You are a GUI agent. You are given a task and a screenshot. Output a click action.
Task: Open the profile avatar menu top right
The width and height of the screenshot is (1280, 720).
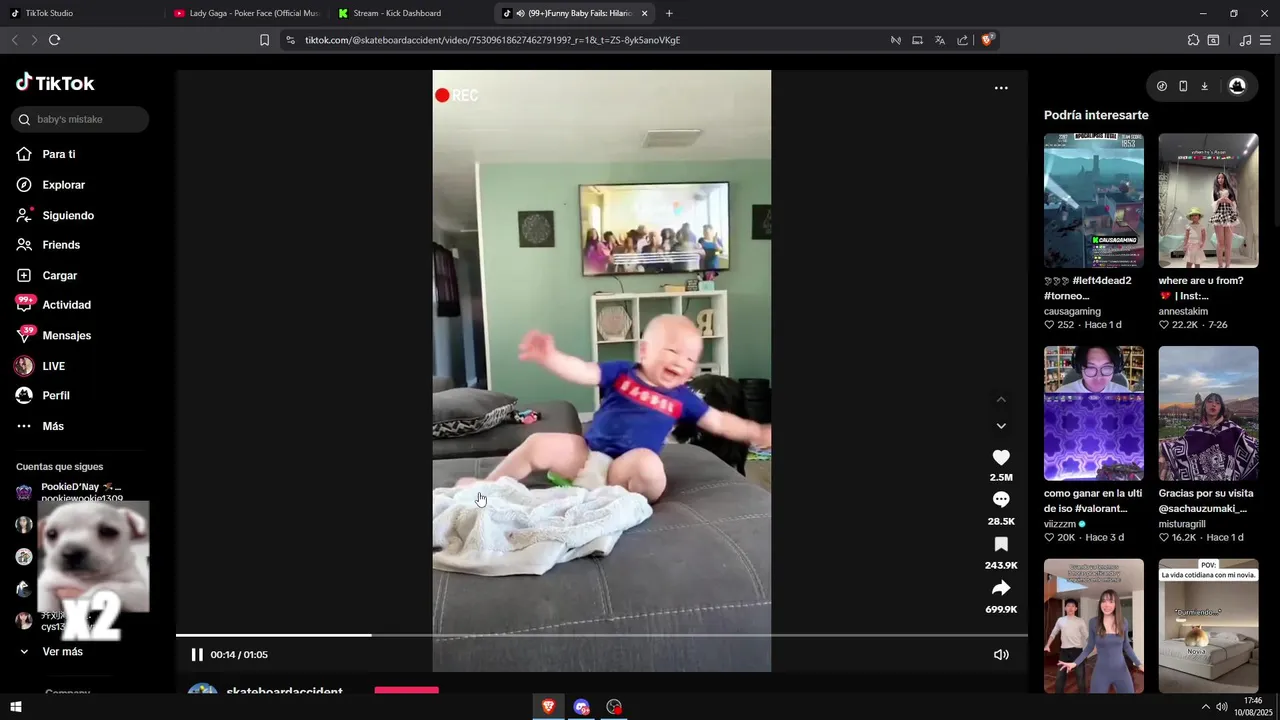tap(1237, 86)
